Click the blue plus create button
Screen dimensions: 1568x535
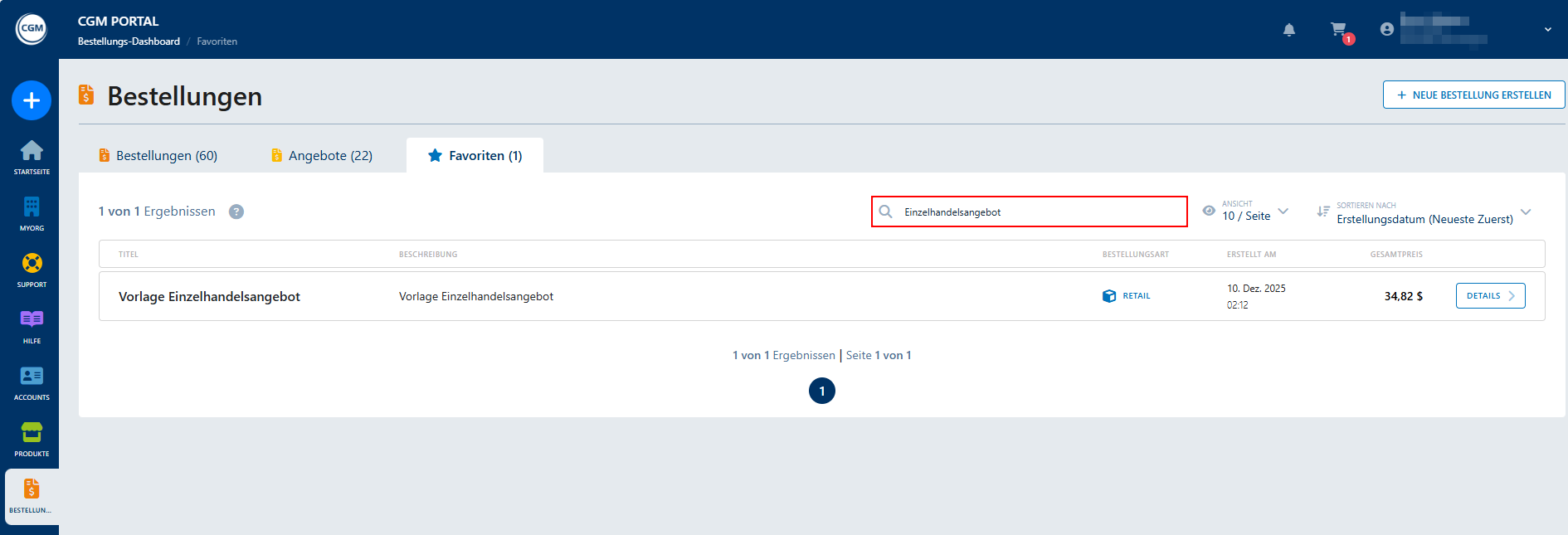(x=32, y=100)
